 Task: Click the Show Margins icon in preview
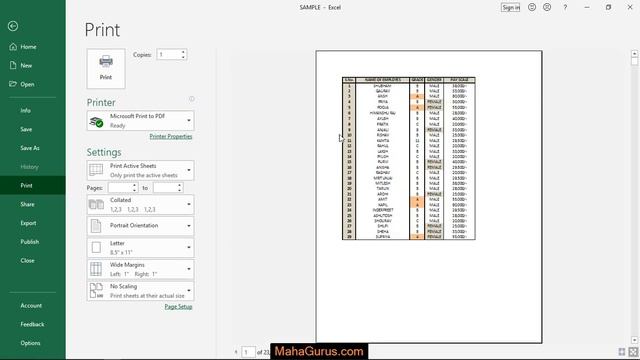coord(622,352)
